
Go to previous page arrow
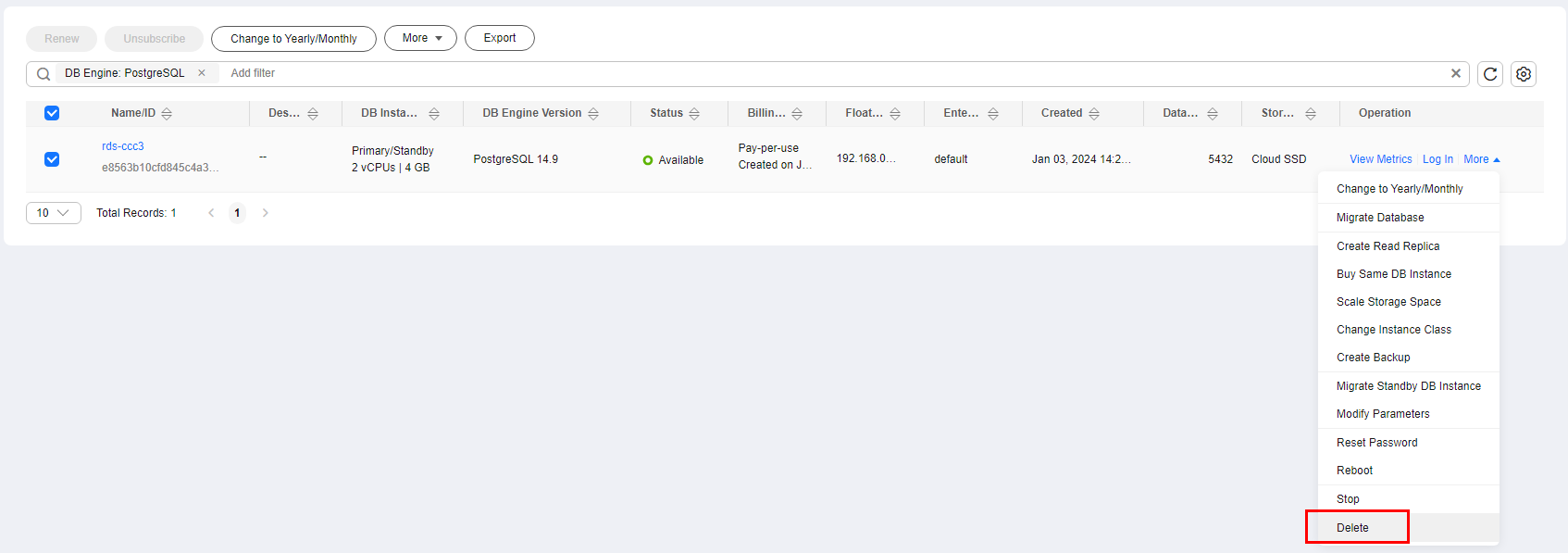coord(211,213)
